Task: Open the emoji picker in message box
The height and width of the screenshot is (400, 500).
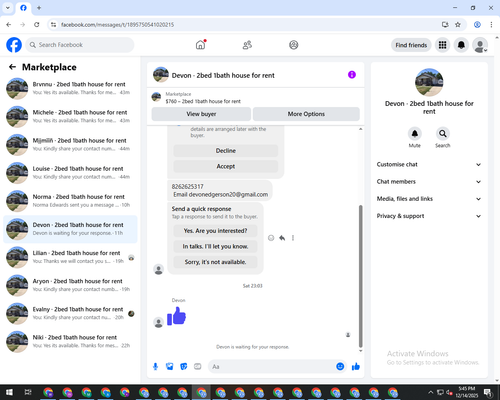Action: pyautogui.click(x=340, y=367)
